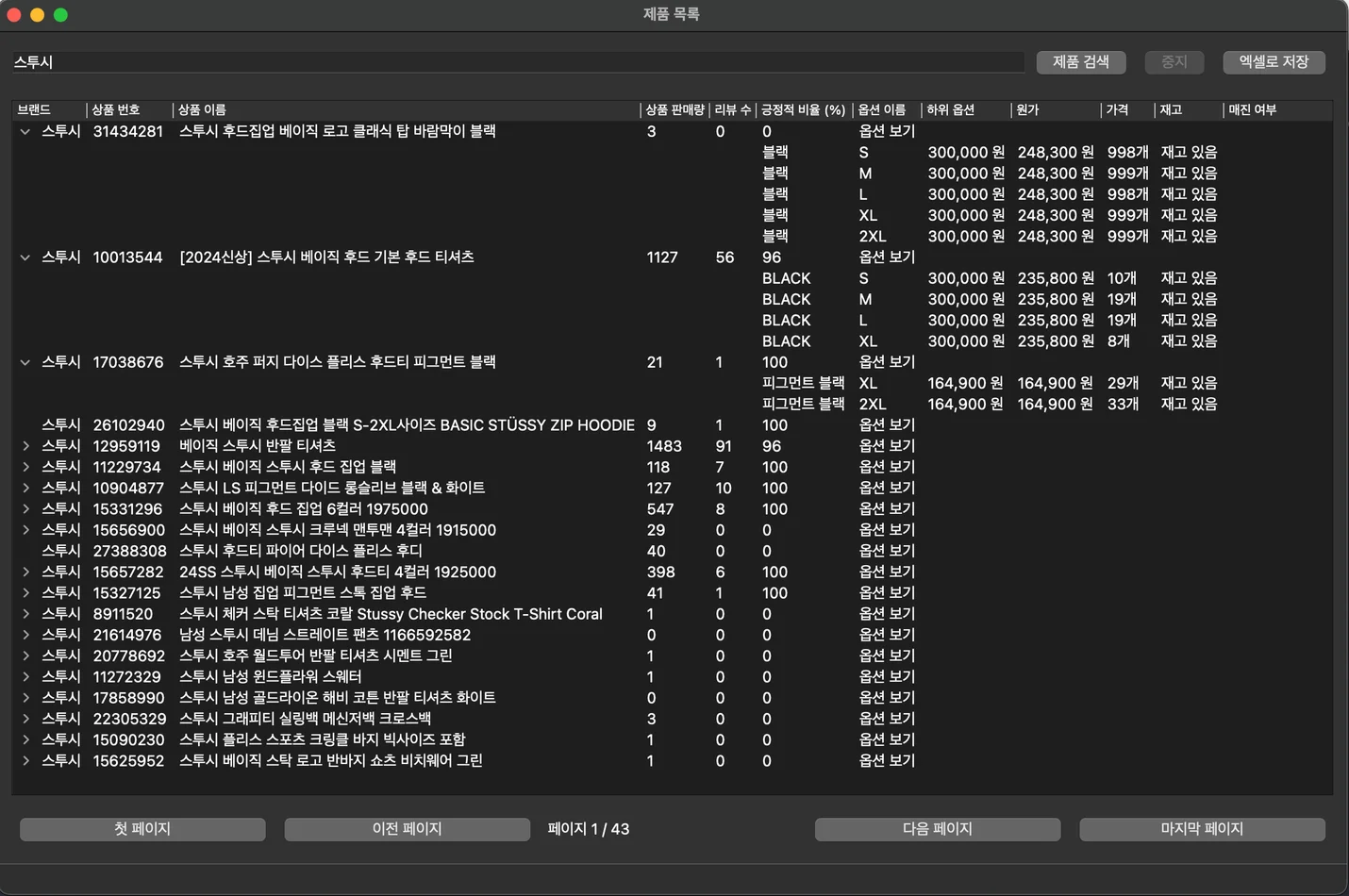The width and height of the screenshot is (1349, 896).
Task: Click the 페이지 1 / 43 indicator
Action: coord(589,829)
